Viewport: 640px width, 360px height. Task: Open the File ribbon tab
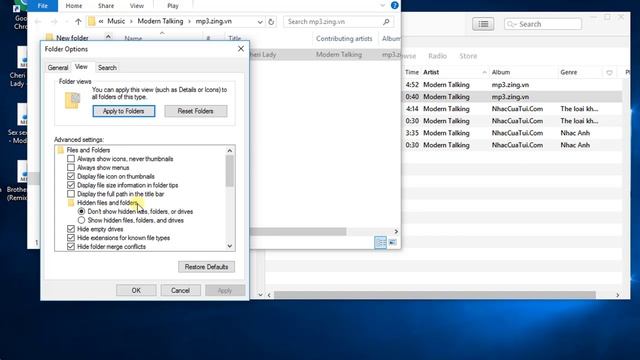point(43,6)
